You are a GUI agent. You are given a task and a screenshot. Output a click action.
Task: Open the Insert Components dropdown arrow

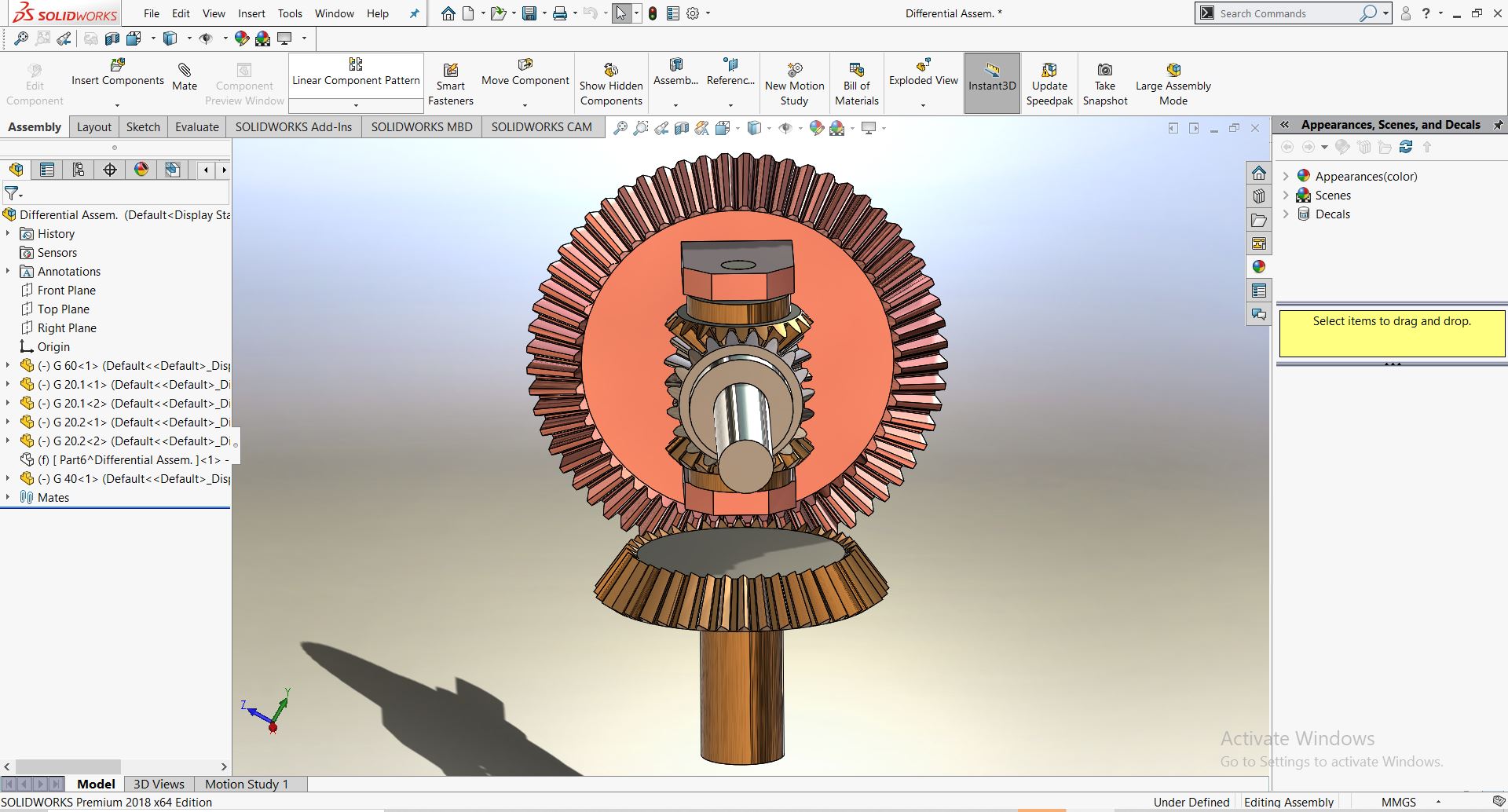coord(117,105)
